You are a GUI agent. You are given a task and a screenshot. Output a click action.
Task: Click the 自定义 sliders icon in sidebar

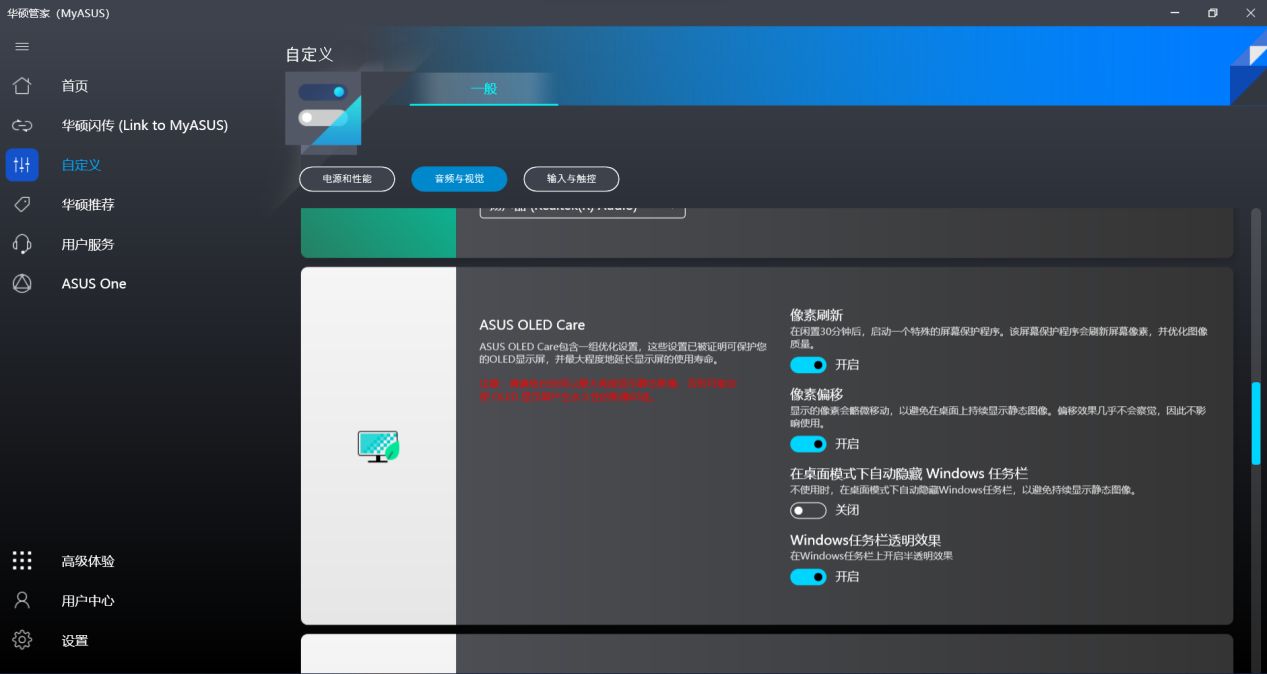click(x=21, y=164)
